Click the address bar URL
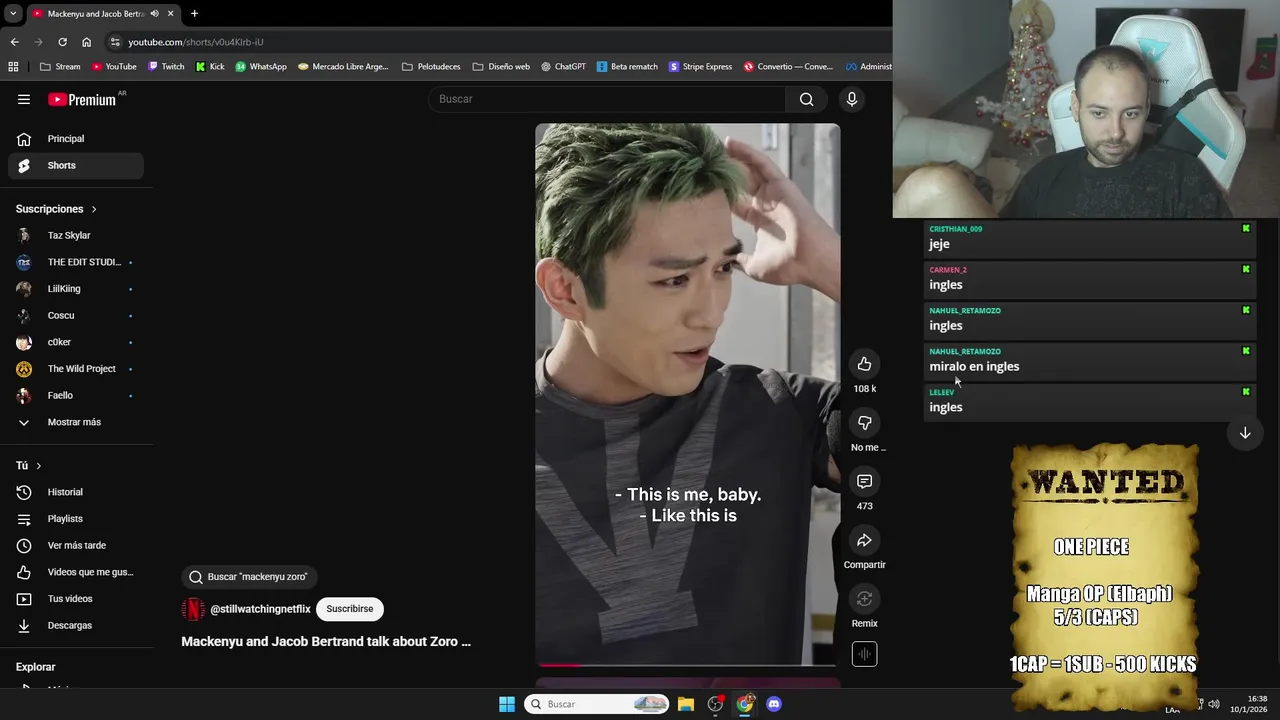 pos(196,42)
